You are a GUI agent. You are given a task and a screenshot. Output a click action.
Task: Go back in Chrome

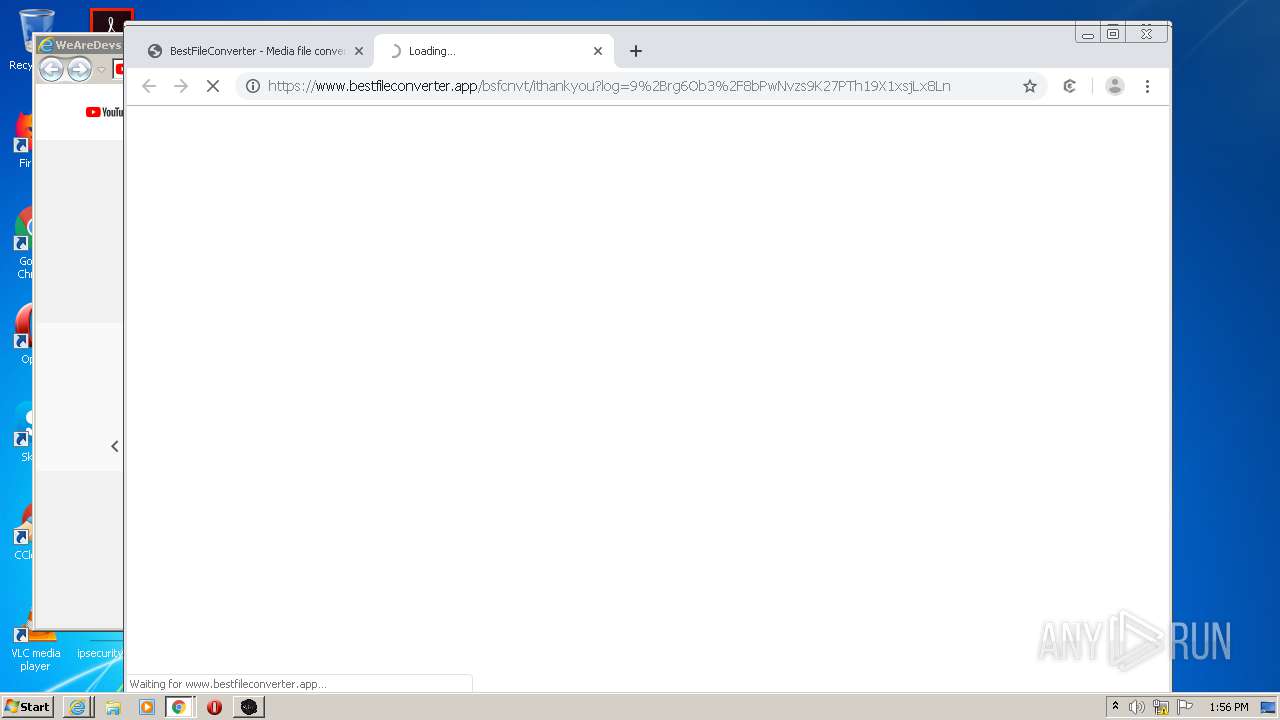149,86
